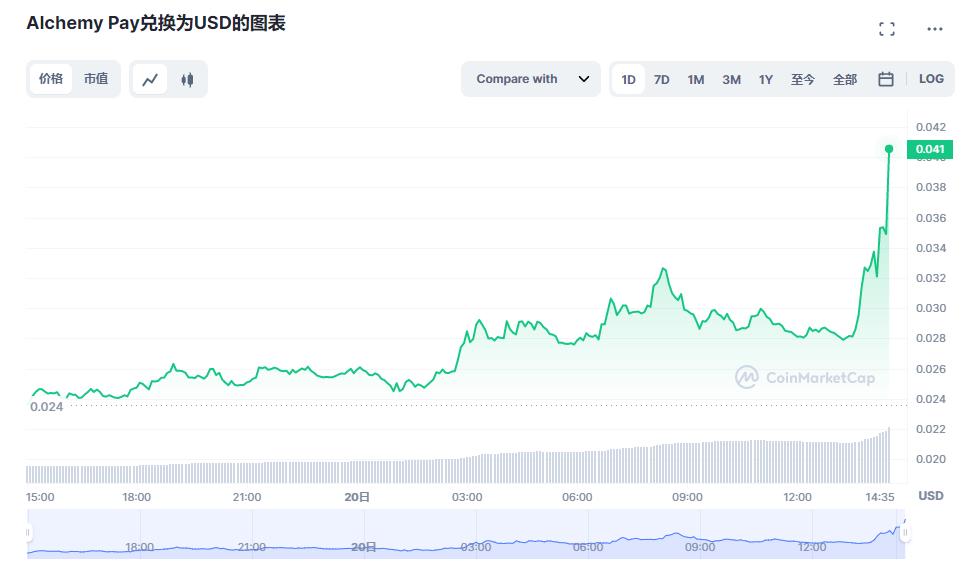
Task: Open the calendar date range picker
Action: tap(885, 79)
